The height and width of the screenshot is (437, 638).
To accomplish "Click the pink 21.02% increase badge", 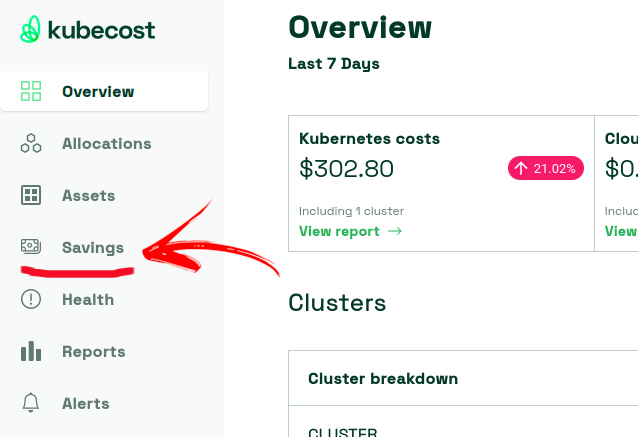I will 546,168.
